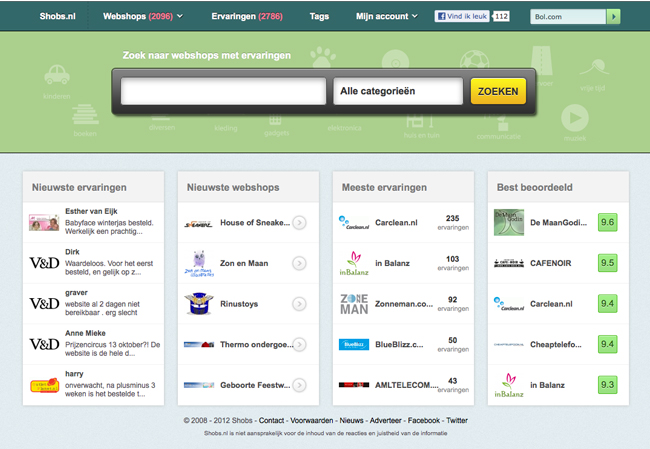
Task: Click the Bol.com field in header
Action: (x=568, y=17)
